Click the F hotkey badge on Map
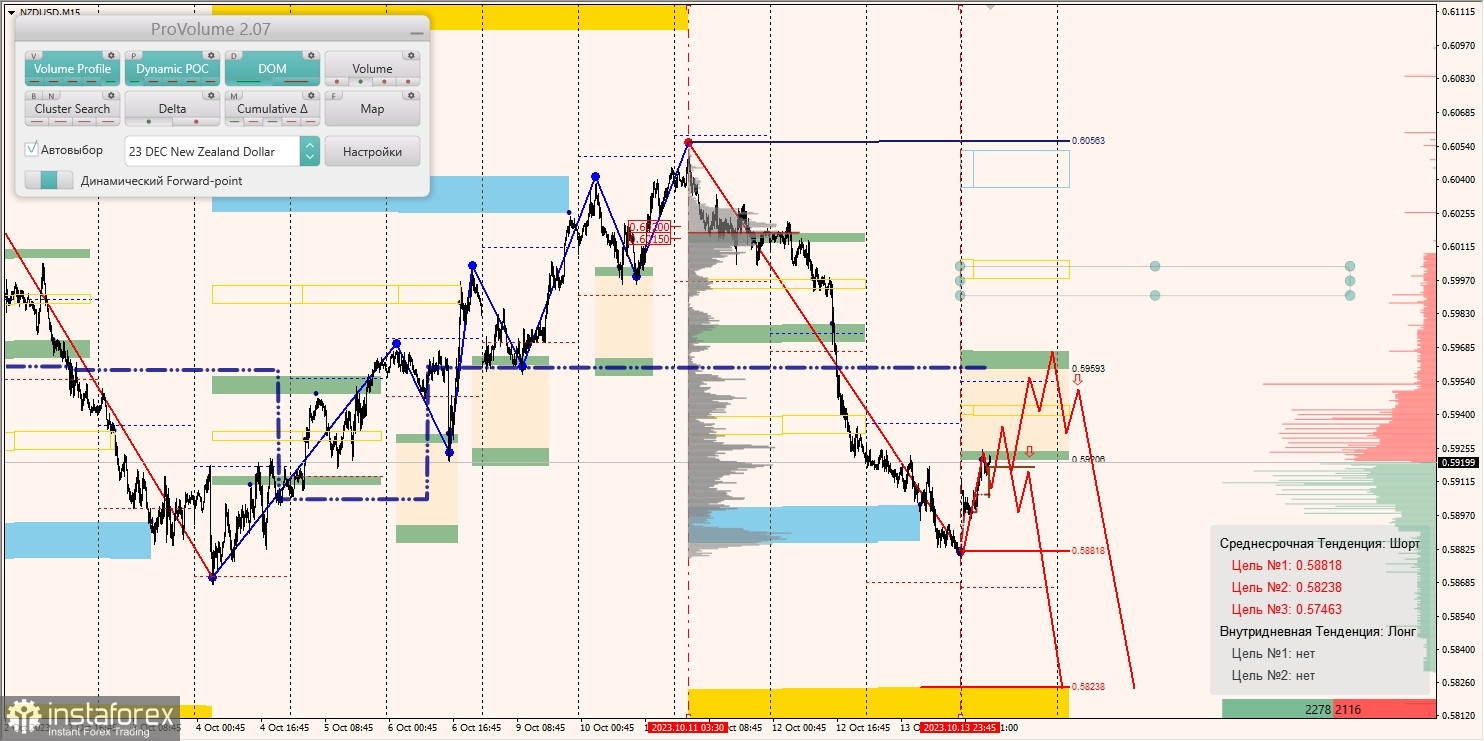The height and width of the screenshot is (741, 1484). tap(336, 97)
